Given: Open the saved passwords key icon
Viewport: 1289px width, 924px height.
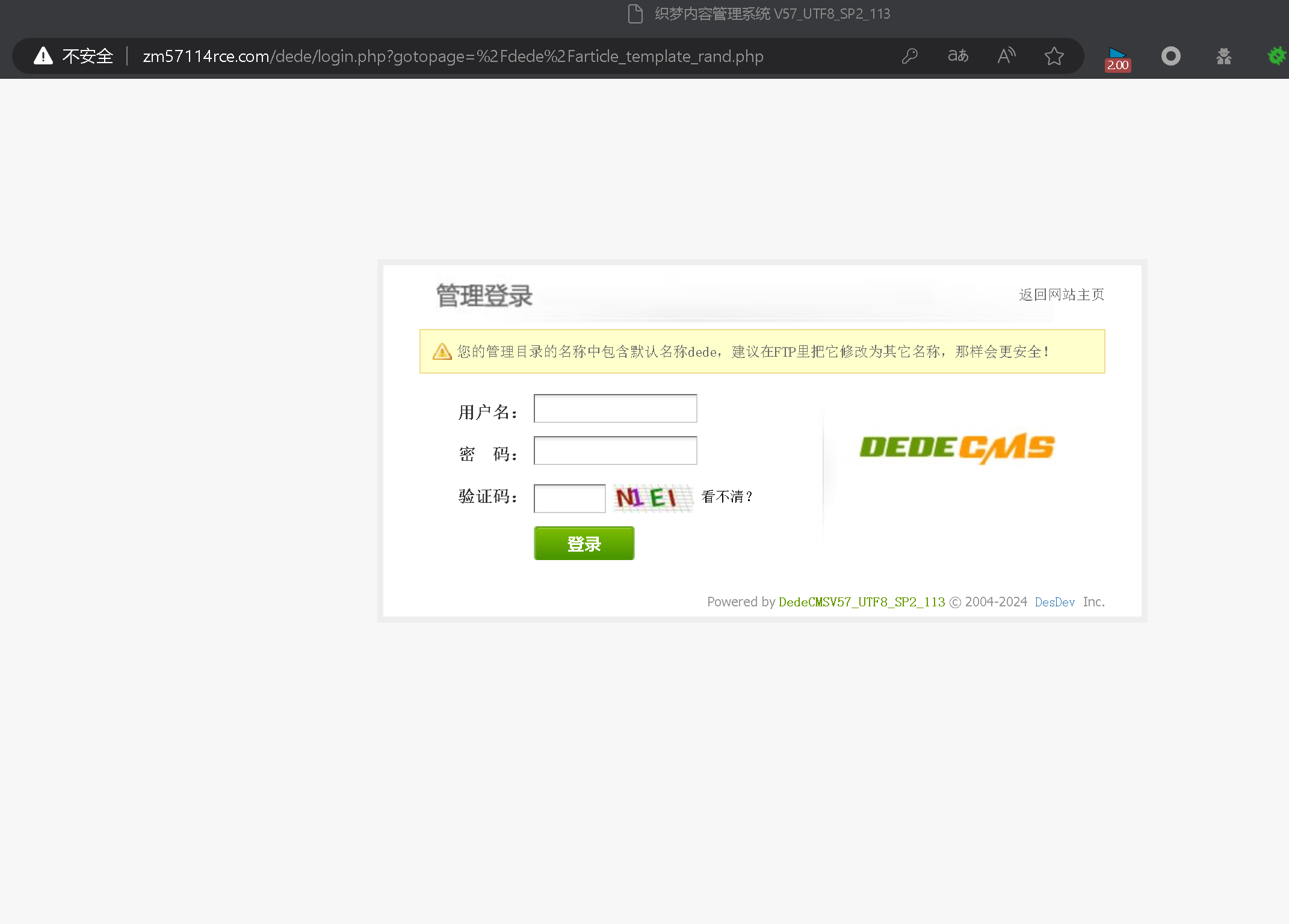Looking at the screenshot, I should (x=909, y=56).
